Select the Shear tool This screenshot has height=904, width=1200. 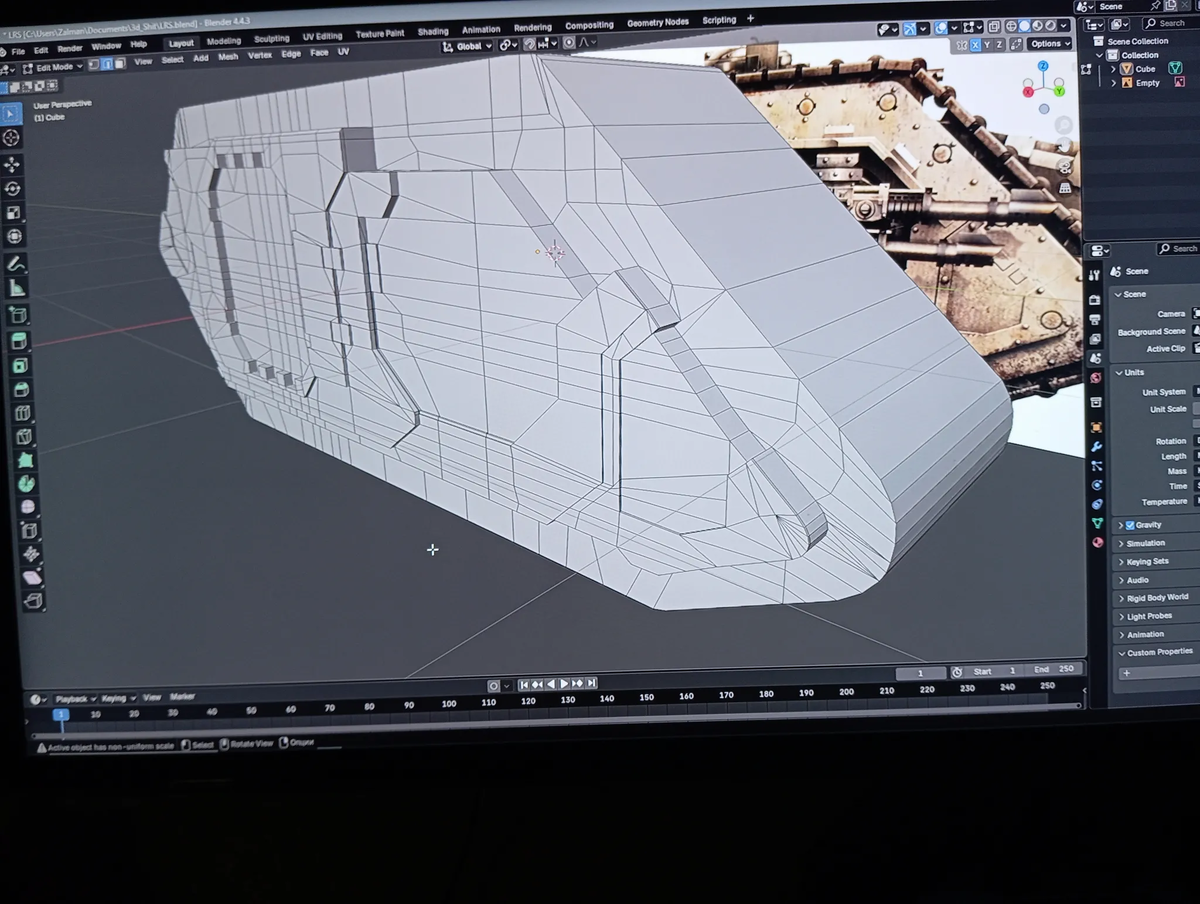[32, 577]
